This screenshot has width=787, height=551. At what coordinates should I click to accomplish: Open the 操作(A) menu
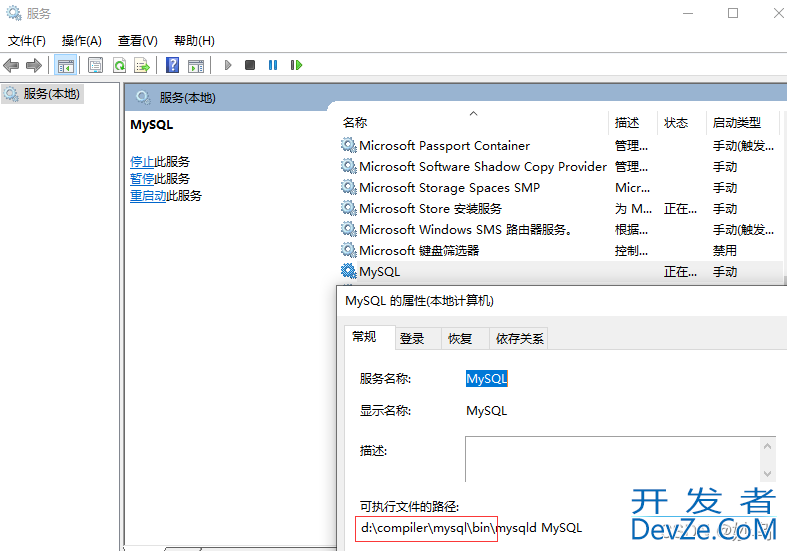pos(81,41)
